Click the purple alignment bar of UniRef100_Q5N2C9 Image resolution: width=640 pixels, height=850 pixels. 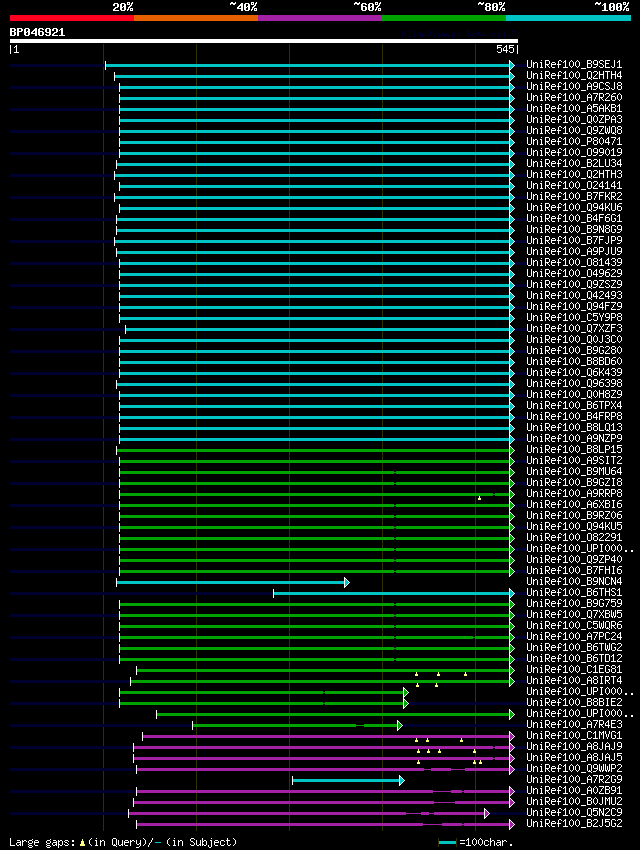pos(308,814)
